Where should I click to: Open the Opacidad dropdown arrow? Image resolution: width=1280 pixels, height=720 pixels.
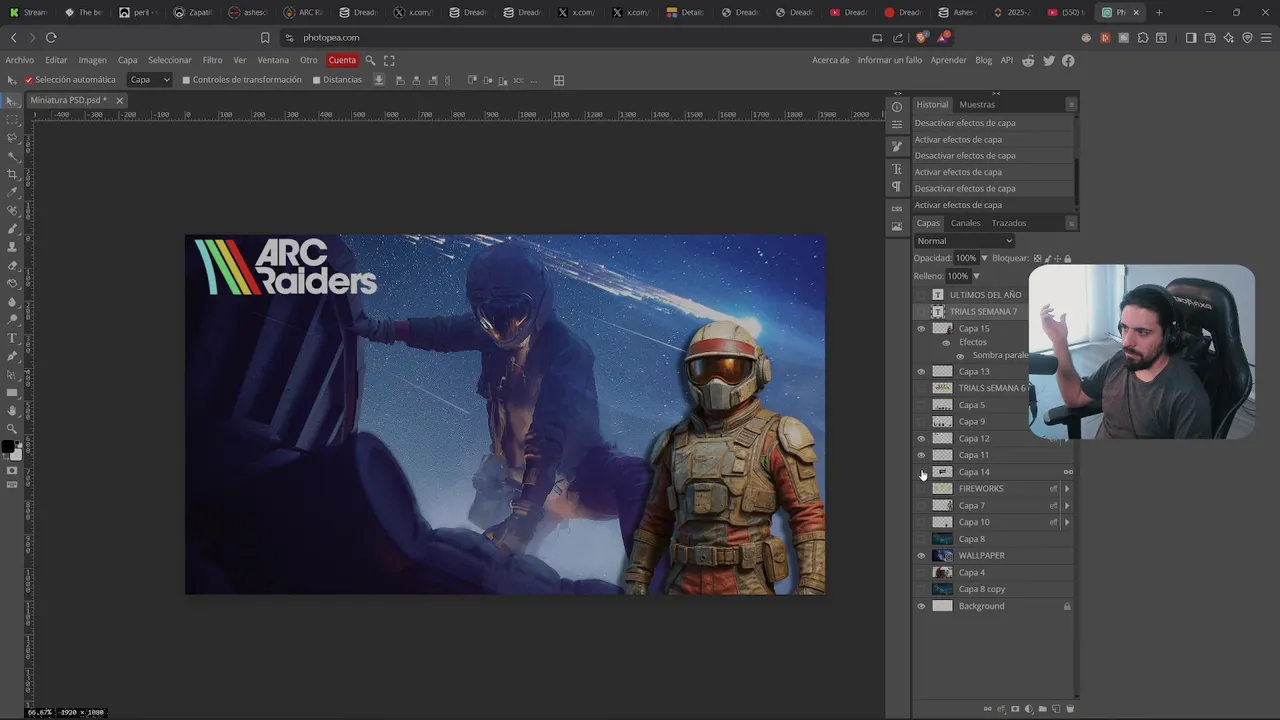click(984, 258)
